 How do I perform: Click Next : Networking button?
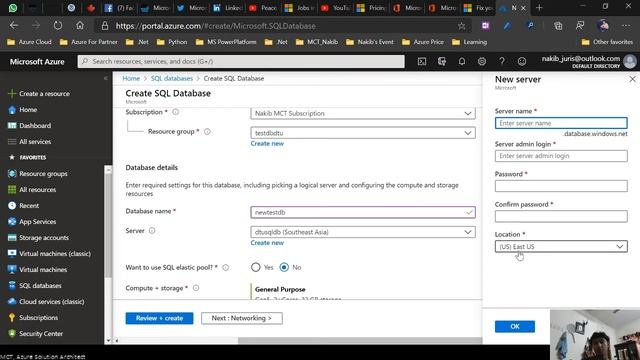point(242,318)
